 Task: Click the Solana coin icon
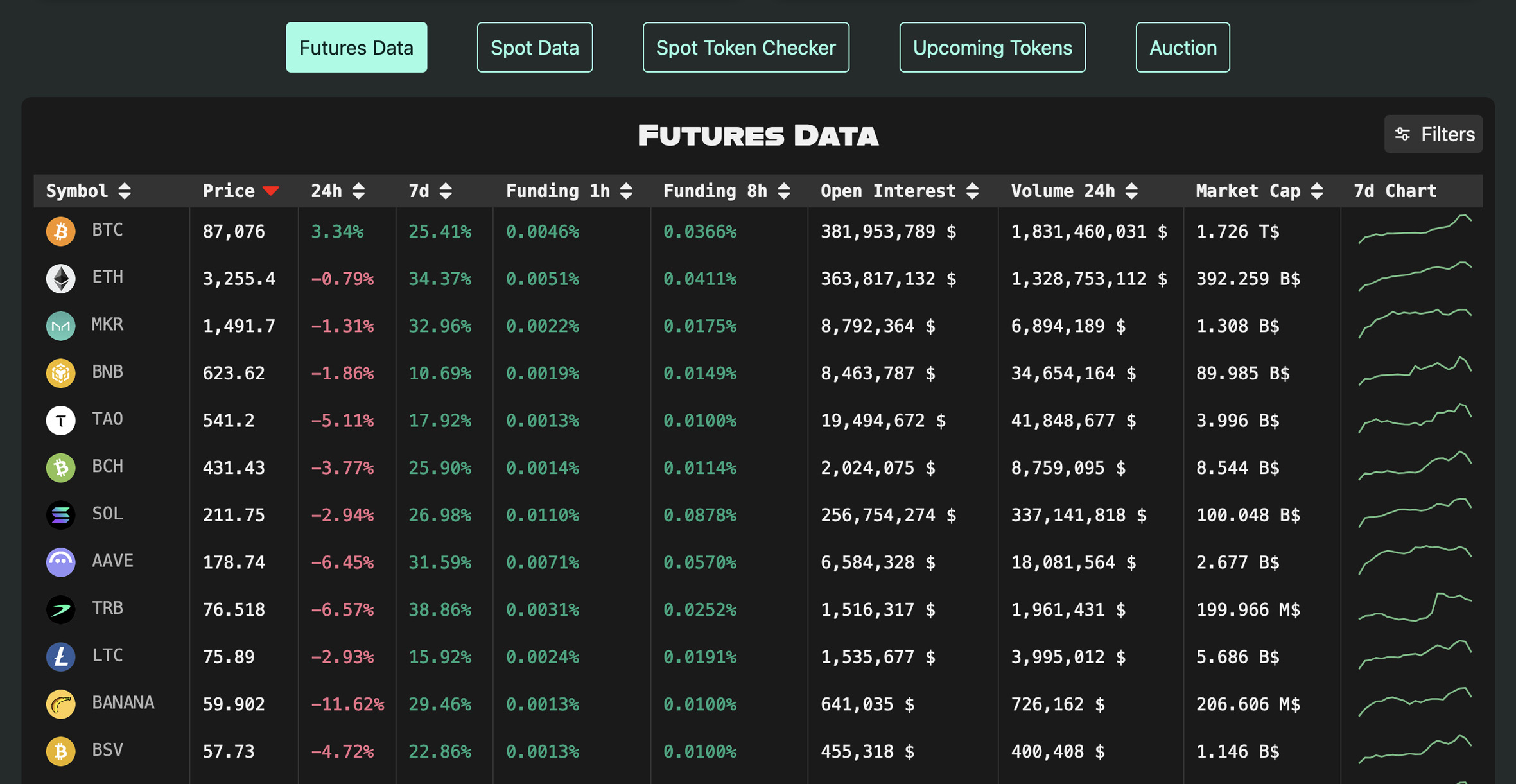pos(60,514)
